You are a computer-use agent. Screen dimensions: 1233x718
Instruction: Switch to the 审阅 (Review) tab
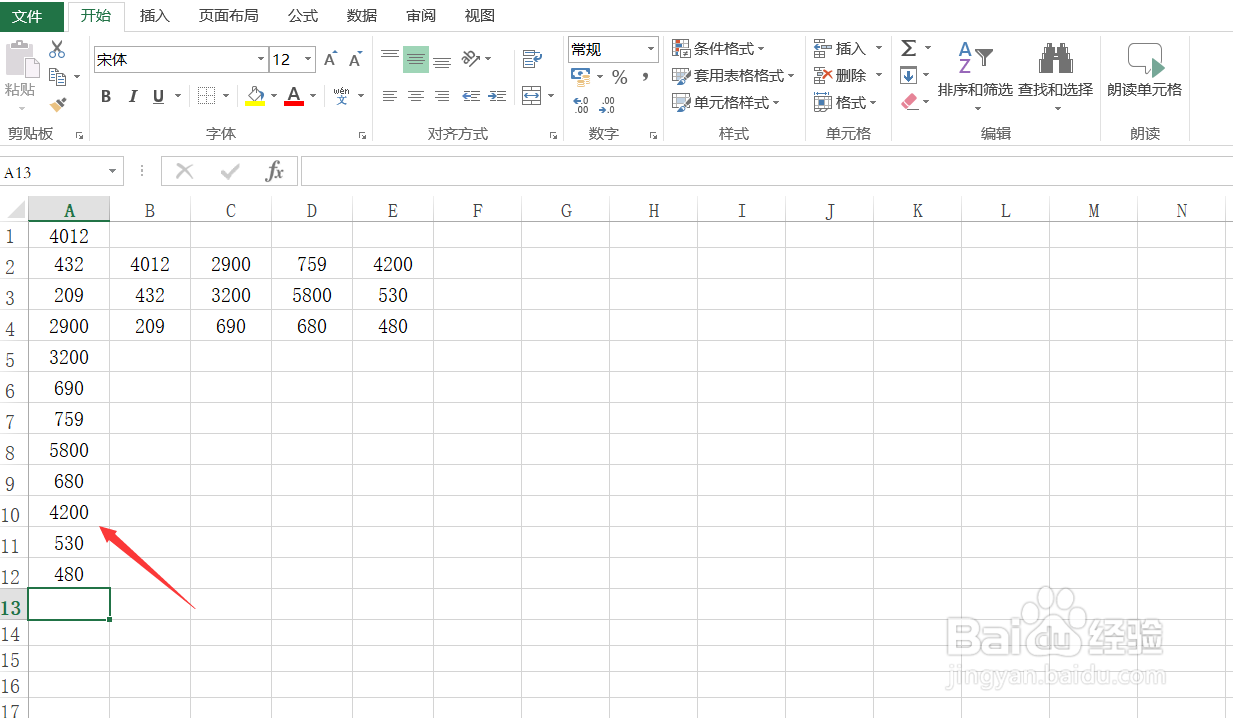tap(421, 16)
